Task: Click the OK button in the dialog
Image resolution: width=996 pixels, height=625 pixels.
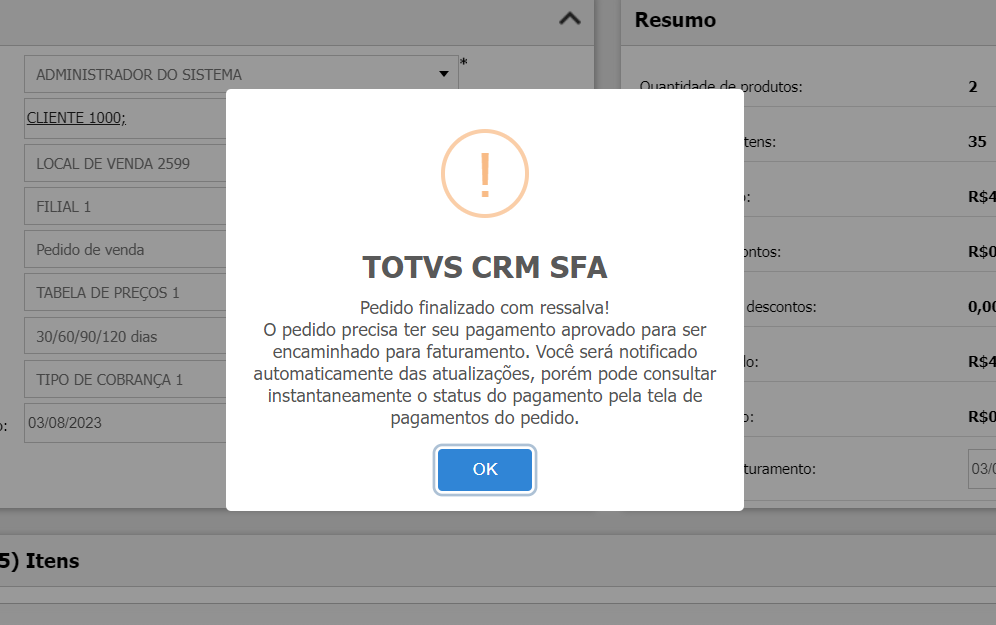Action: (x=485, y=470)
